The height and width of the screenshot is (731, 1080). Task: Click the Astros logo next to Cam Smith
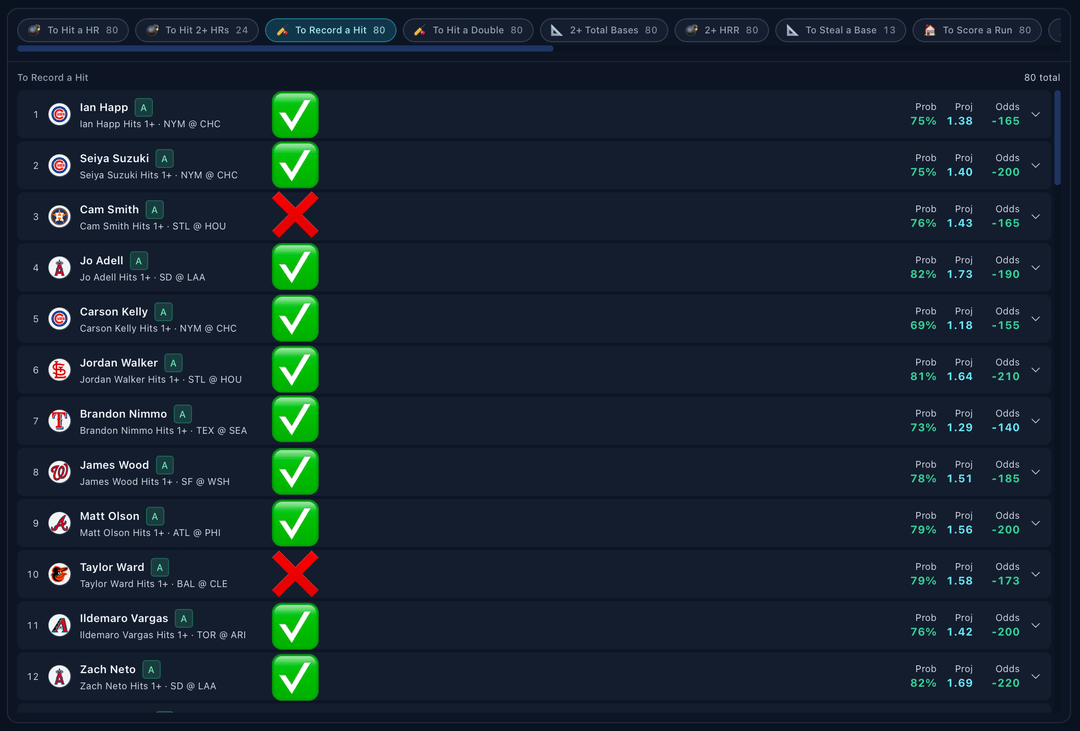60,217
